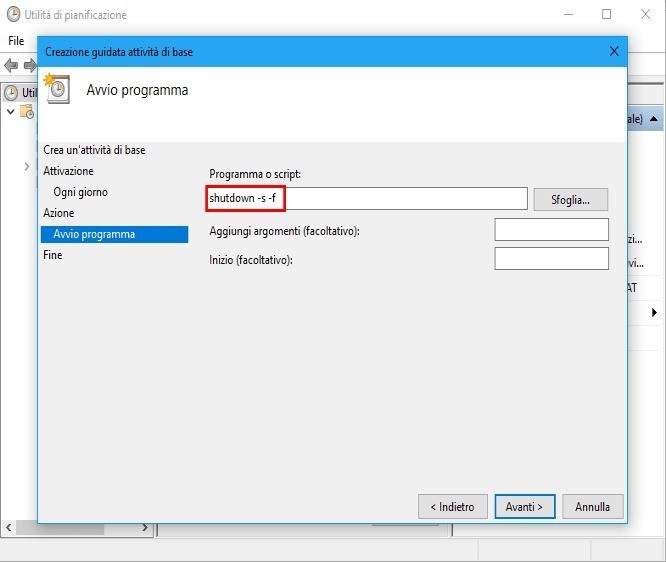Click the forward arrow toolbar icon

[30, 65]
